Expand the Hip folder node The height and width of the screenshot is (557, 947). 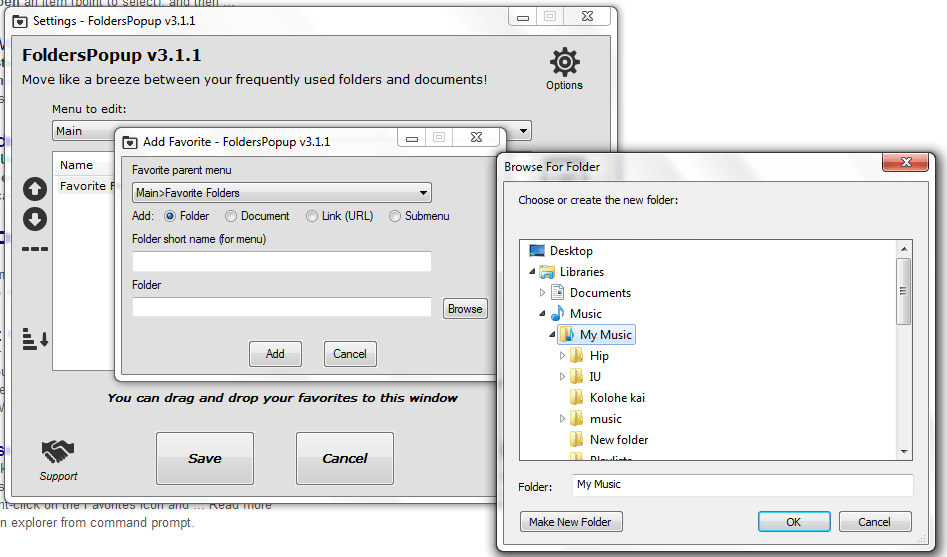[562, 356]
